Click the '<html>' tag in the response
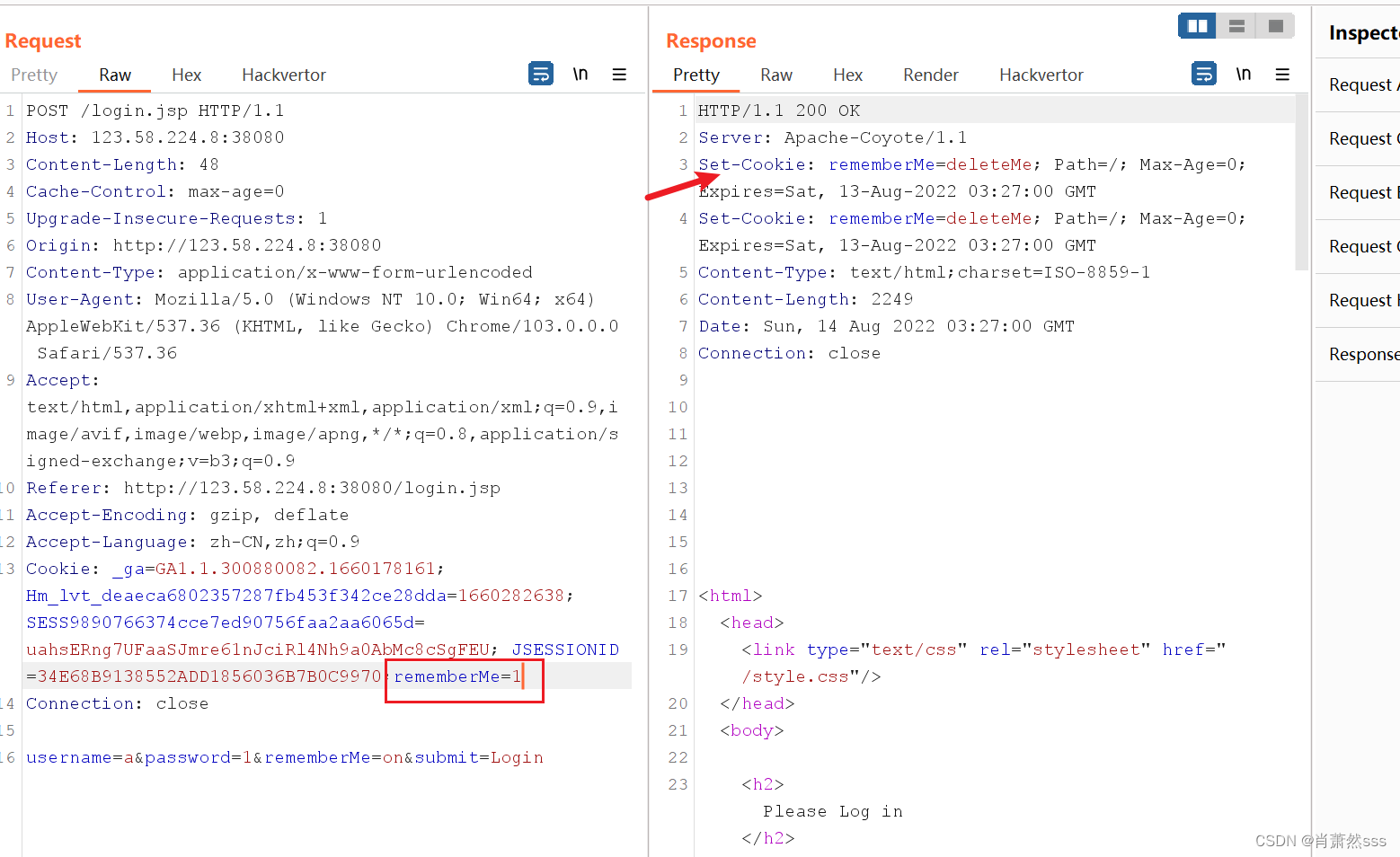The image size is (1400, 857). click(731, 596)
